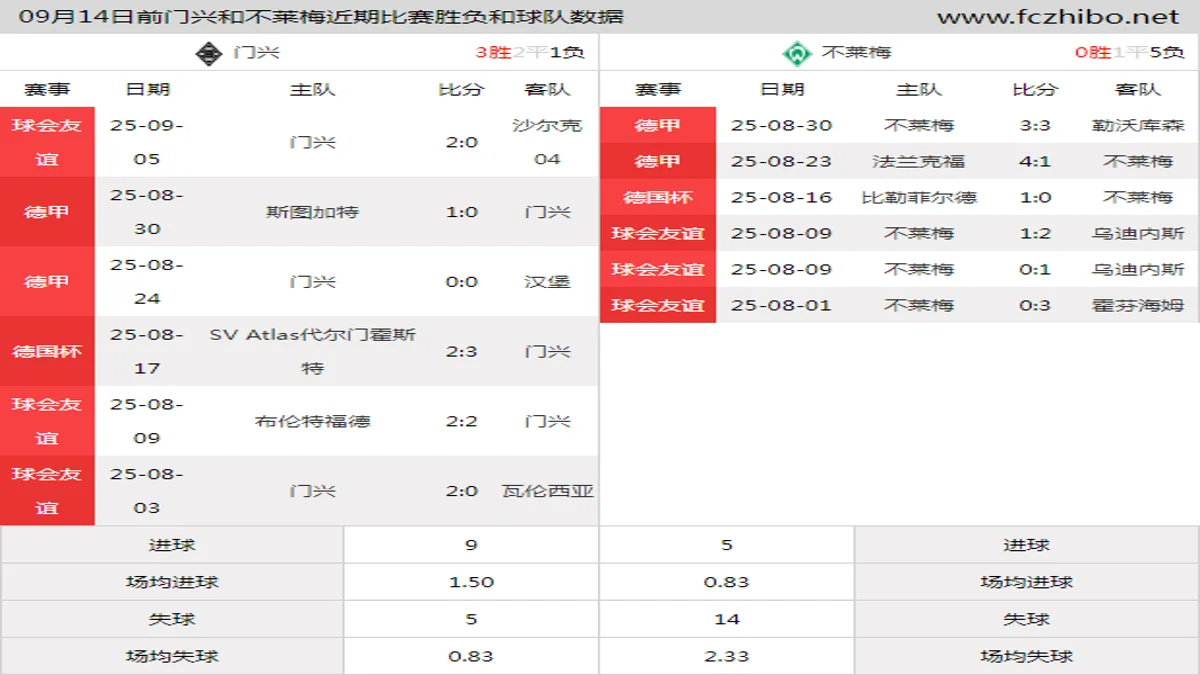
Task: Click score 2:3 in SV Atlas row
Action: click(x=462, y=352)
